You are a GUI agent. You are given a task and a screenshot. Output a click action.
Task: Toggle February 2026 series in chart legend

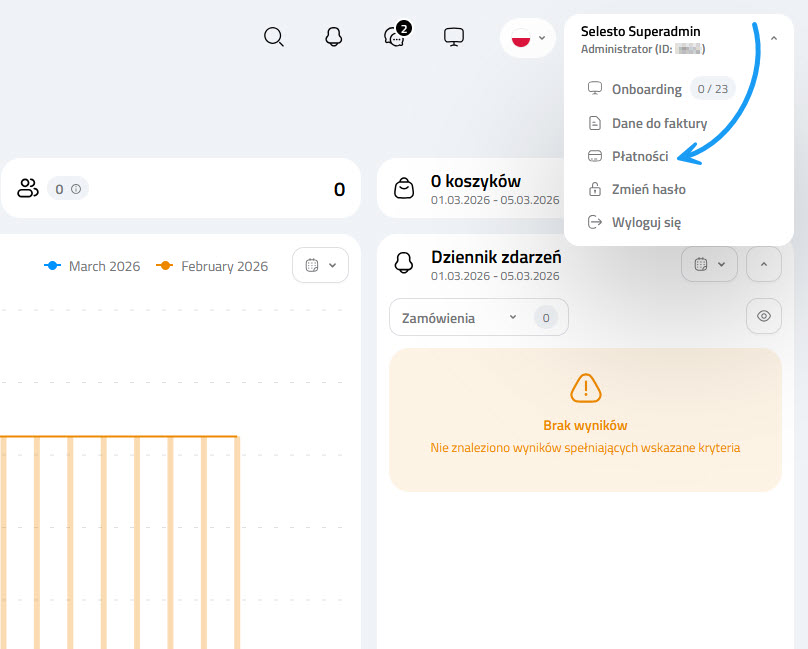(212, 266)
